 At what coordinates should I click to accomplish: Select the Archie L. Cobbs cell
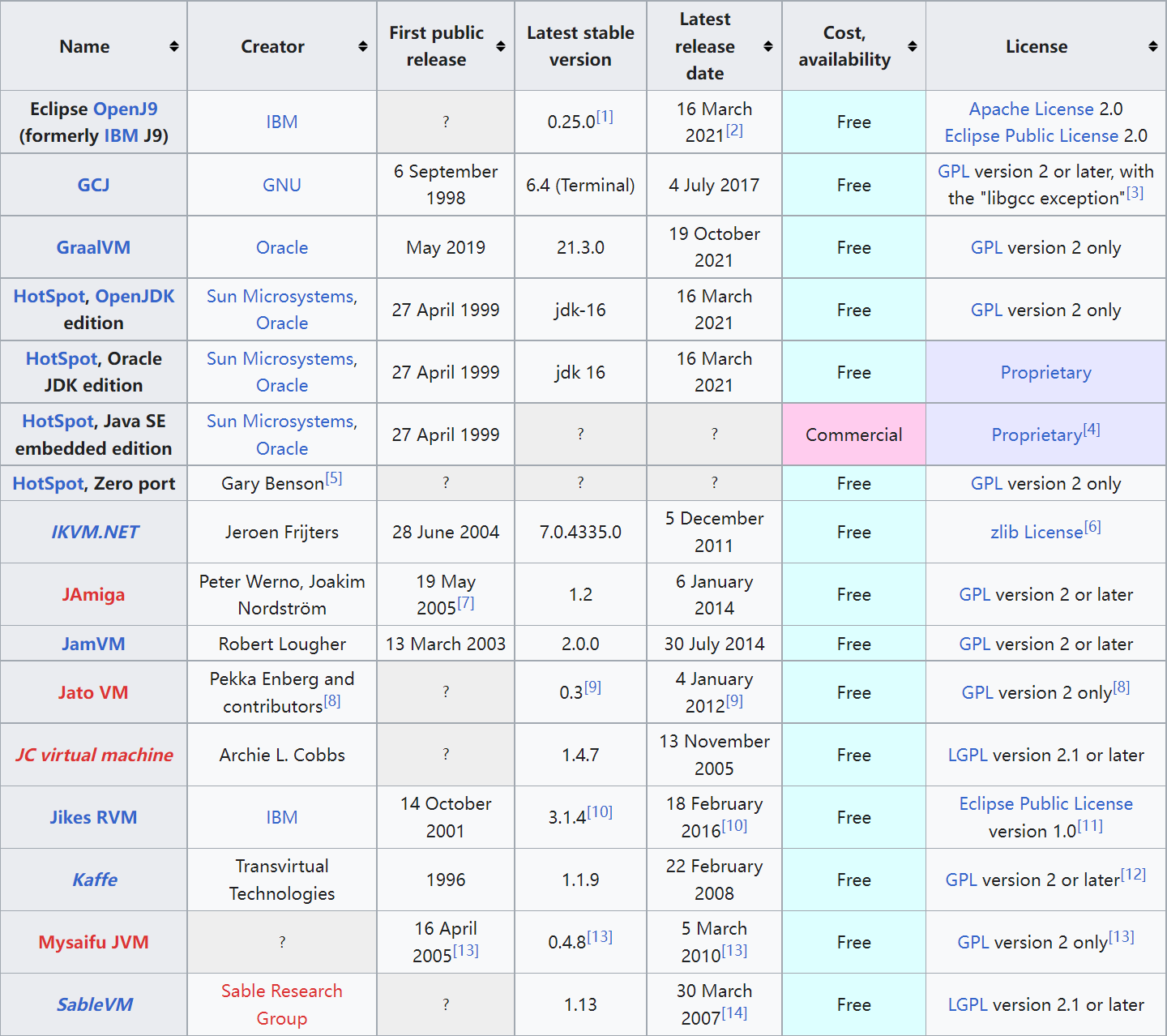pyautogui.click(x=282, y=755)
